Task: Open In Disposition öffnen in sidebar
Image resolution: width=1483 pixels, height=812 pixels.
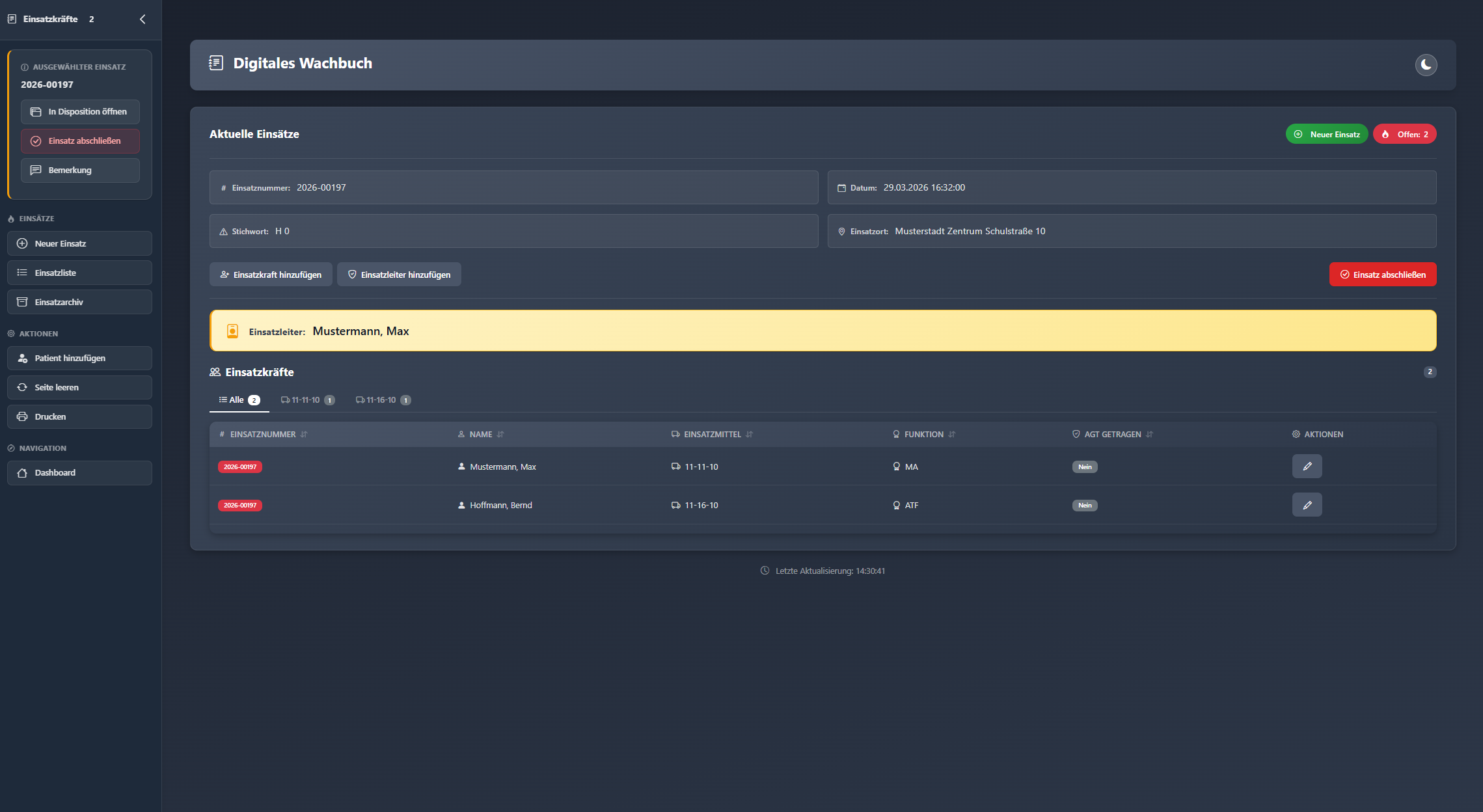Action: (x=80, y=112)
